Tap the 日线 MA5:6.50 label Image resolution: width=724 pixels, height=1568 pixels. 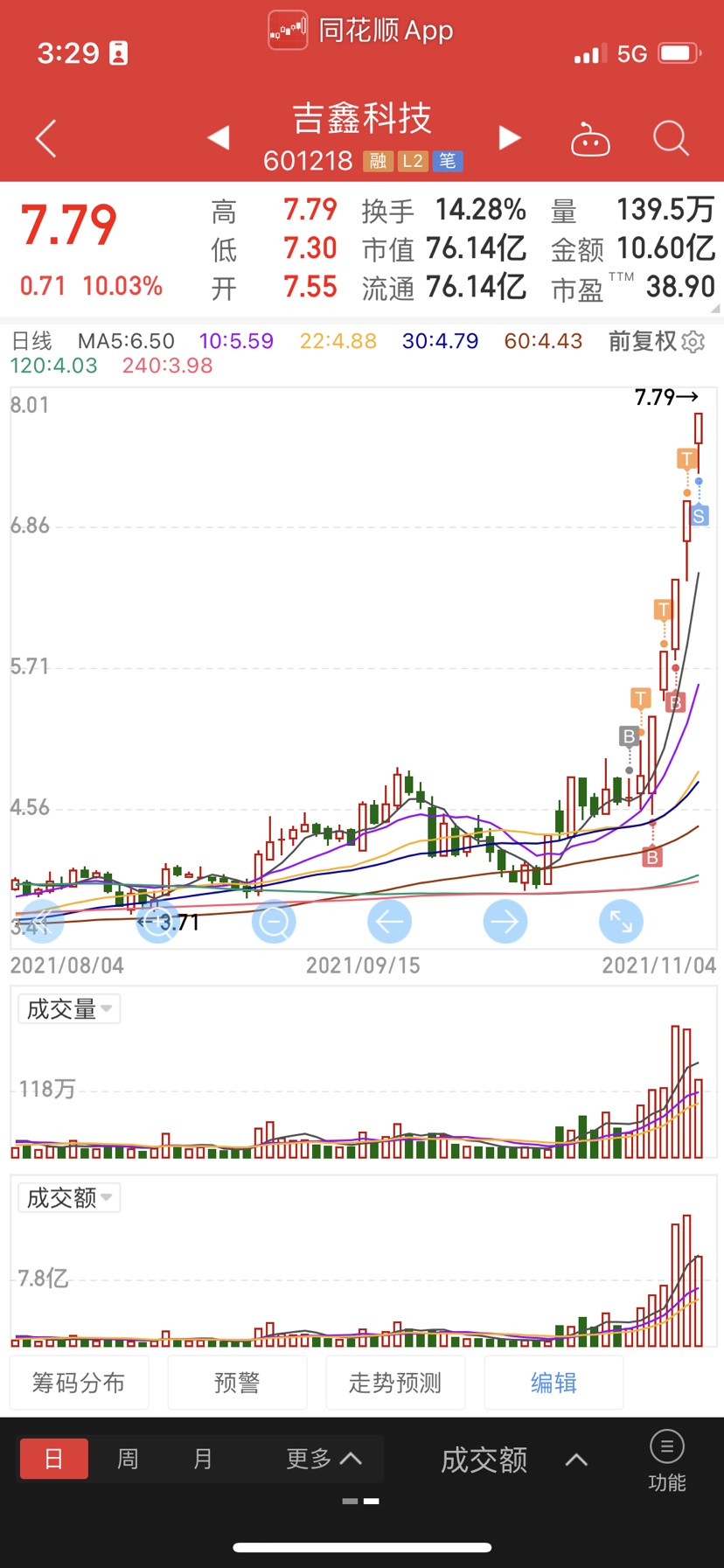[92, 341]
